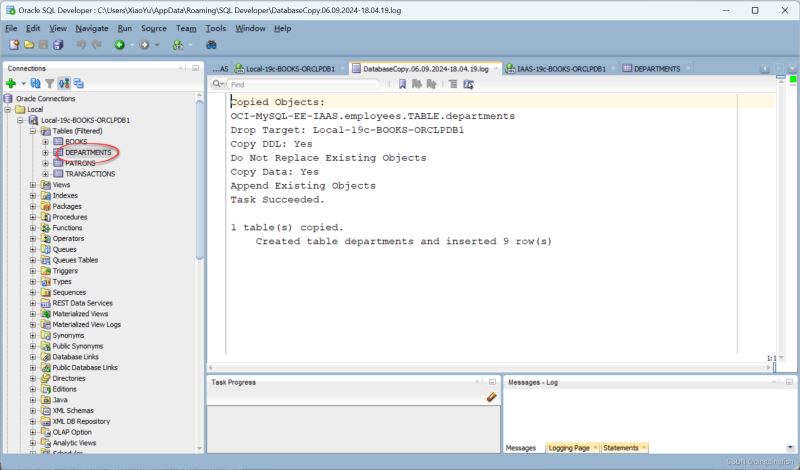The height and width of the screenshot is (470, 800).
Task: Switch to the IAAS-19c-BOOKS-ORCLPDB1 tab
Action: (561, 68)
